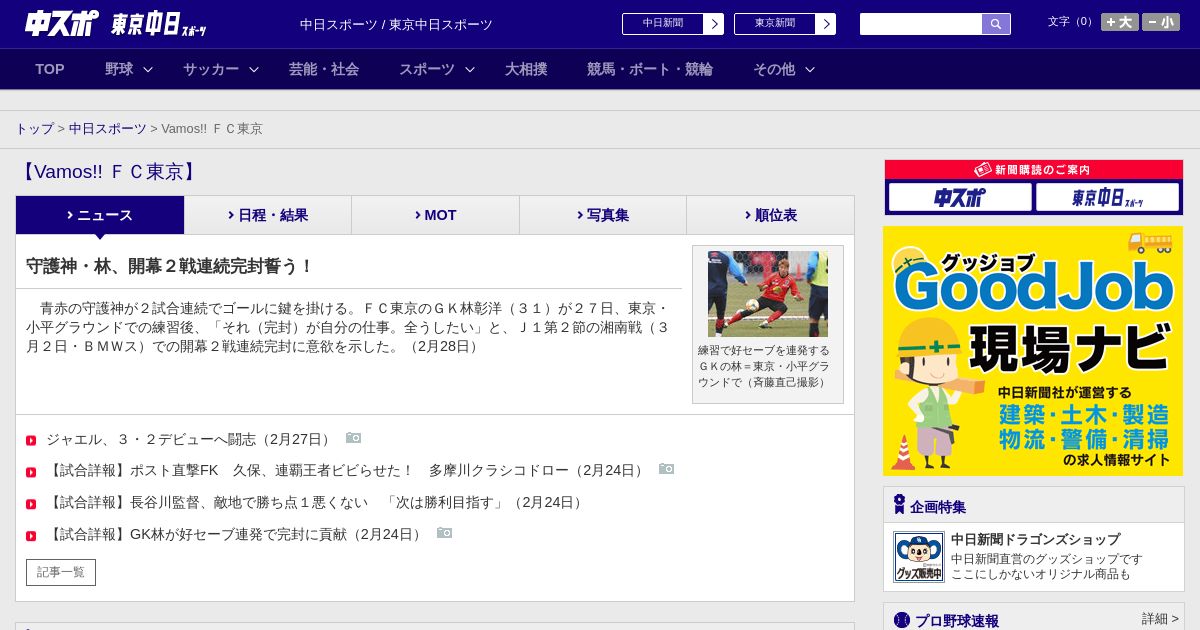Open article ポスト直撃FK 久保、連覇王者ビビらせた

click(347, 470)
